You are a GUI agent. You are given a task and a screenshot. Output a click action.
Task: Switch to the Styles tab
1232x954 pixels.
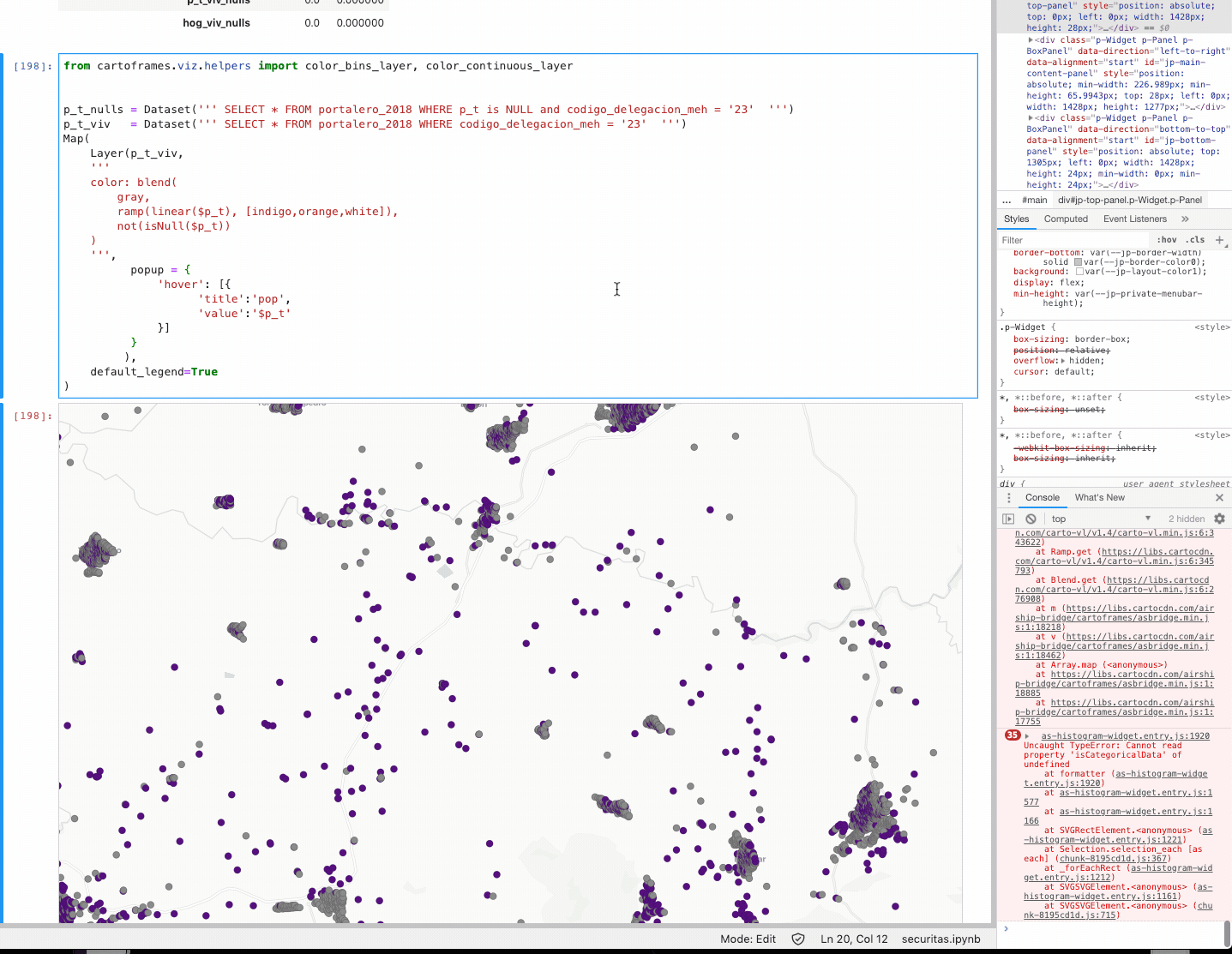coord(1017,219)
